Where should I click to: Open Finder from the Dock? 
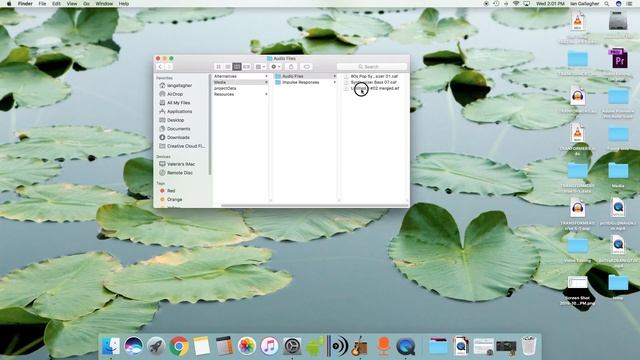[111, 346]
